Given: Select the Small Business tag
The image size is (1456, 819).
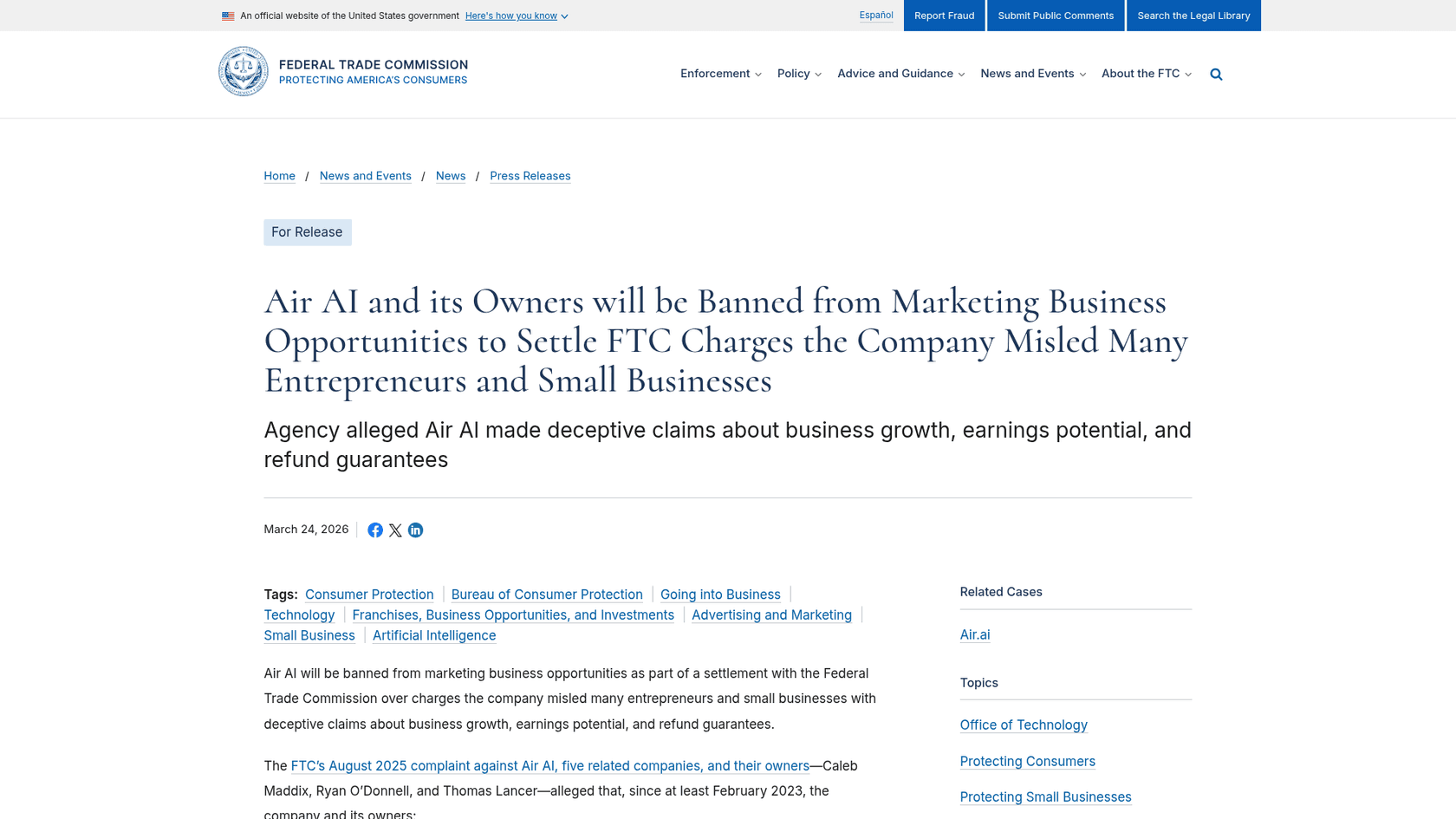Looking at the screenshot, I should 309,636.
